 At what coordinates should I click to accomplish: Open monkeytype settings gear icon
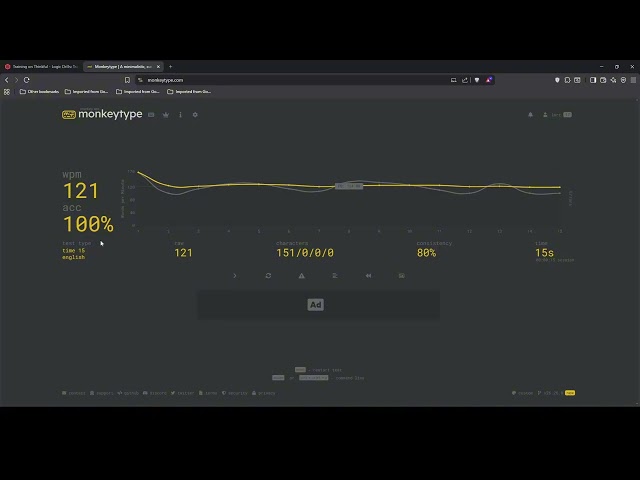[195, 115]
